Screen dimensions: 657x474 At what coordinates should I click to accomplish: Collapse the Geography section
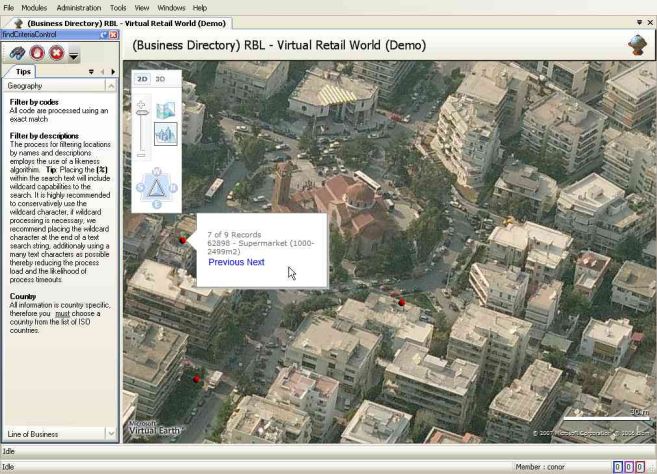tap(111, 86)
